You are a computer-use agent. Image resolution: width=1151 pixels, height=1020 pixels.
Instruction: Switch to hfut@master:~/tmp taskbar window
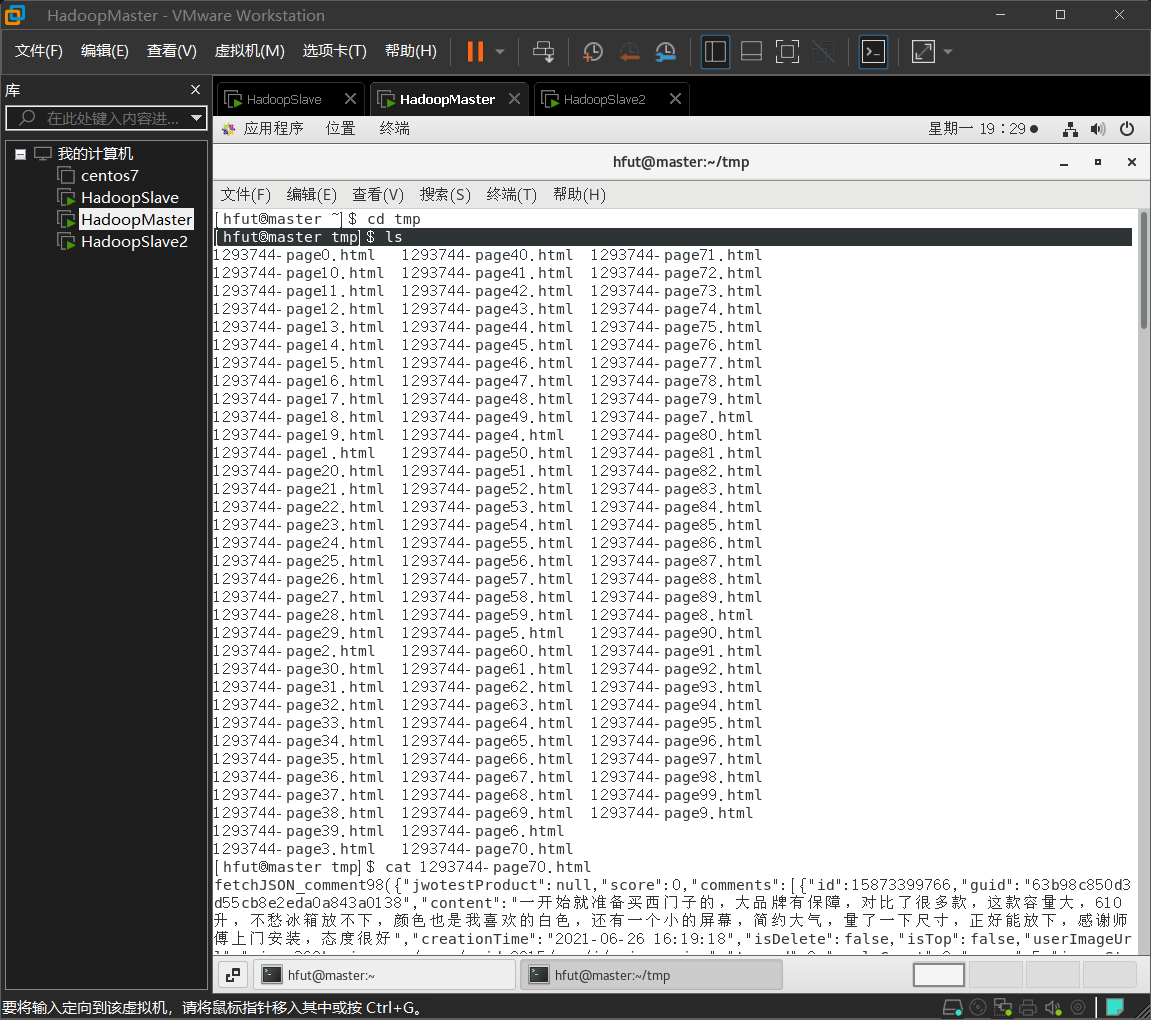click(650, 975)
